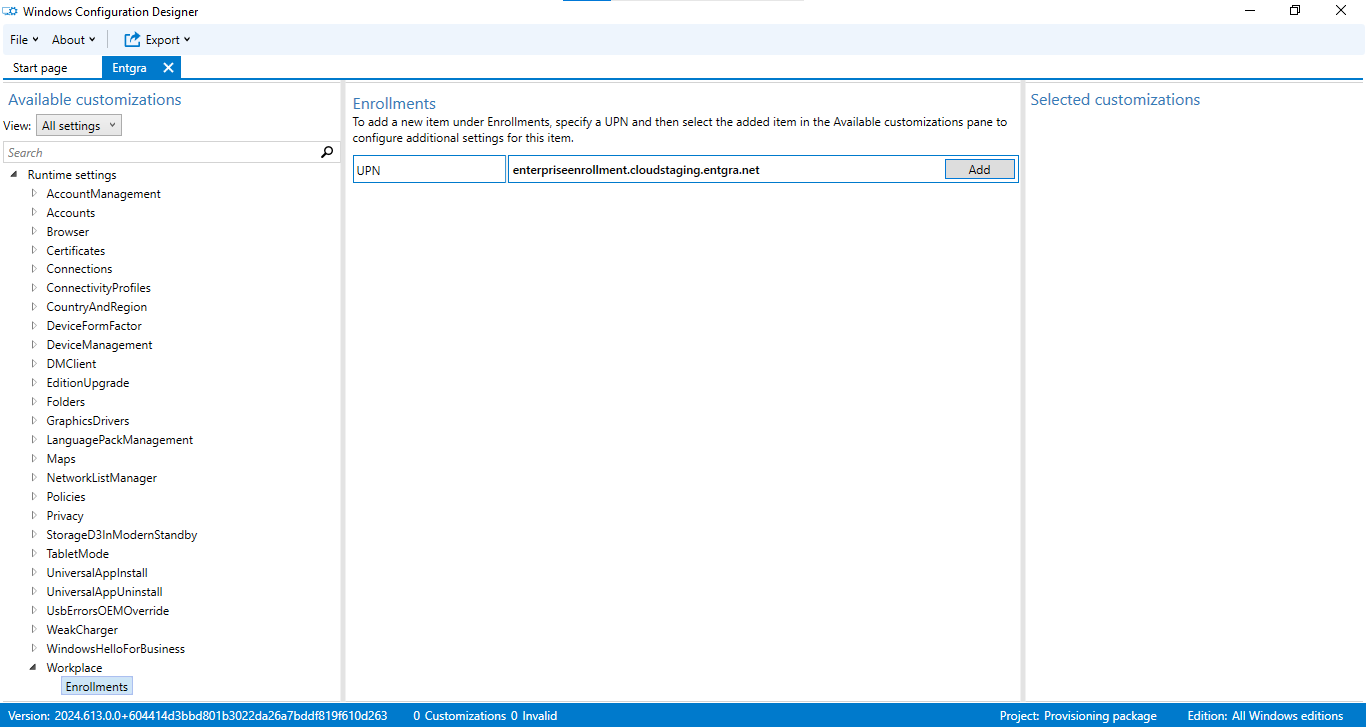Click the Windows Configuration Designer app icon
This screenshot has height=727, width=1366.
point(8,12)
